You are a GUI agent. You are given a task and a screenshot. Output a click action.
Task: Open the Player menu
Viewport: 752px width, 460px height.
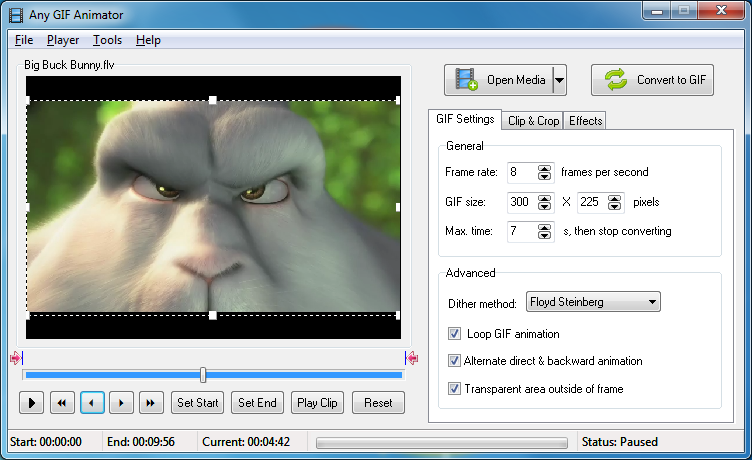click(63, 40)
